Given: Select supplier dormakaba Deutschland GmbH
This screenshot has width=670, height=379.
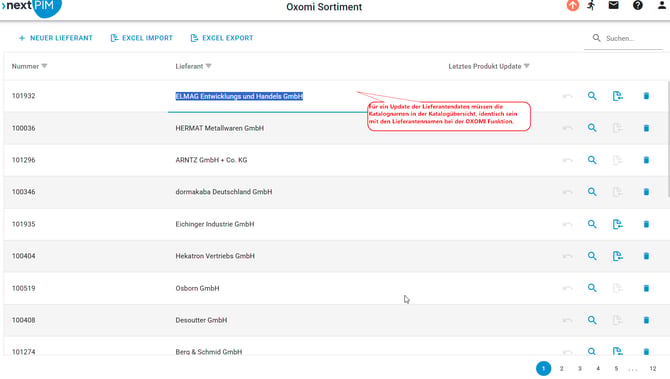Looking at the screenshot, I should [223, 192].
